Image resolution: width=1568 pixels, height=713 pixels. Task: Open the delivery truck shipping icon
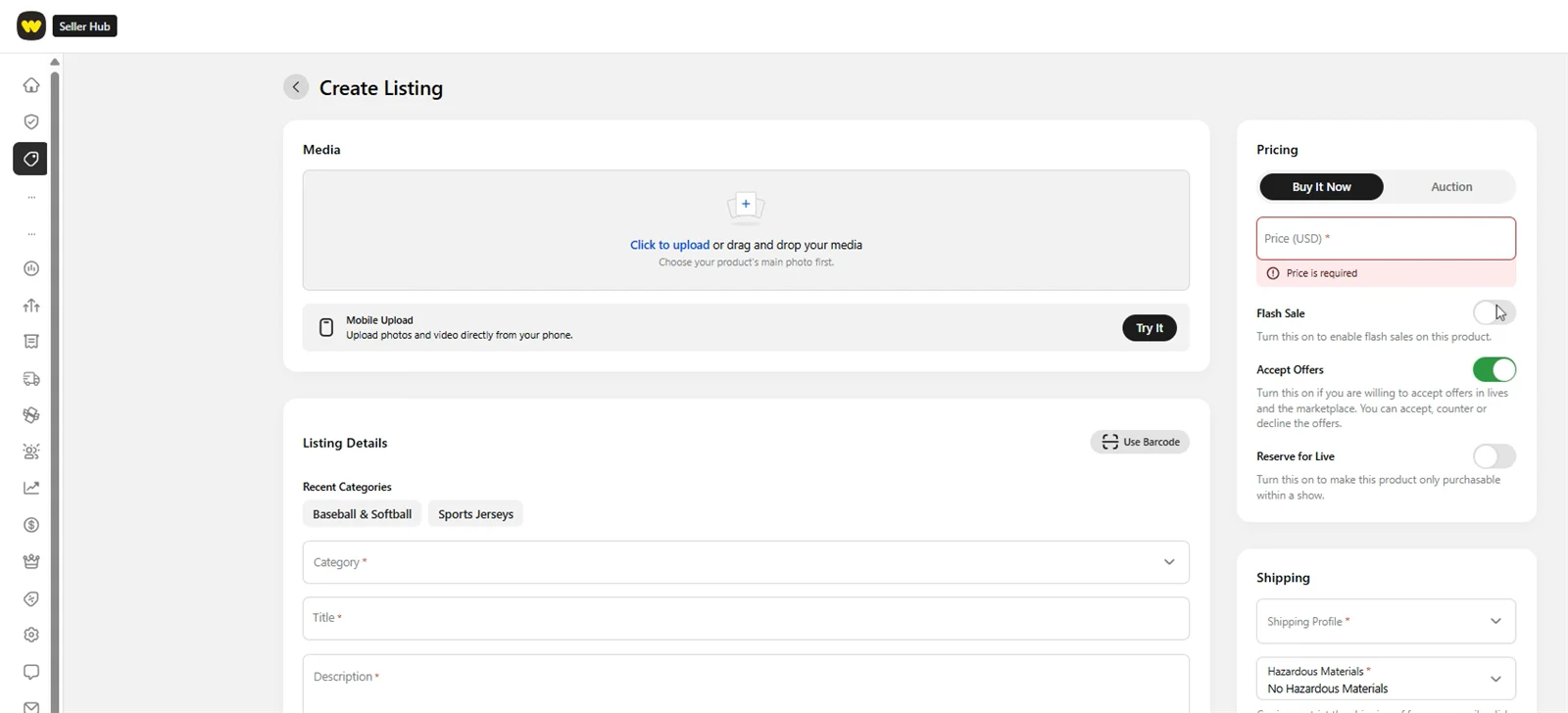coord(31,379)
